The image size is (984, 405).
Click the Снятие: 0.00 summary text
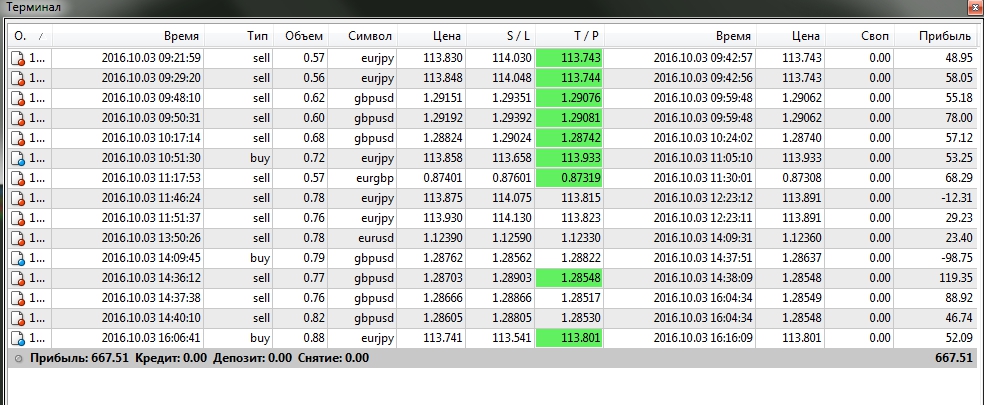tap(334, 359)
